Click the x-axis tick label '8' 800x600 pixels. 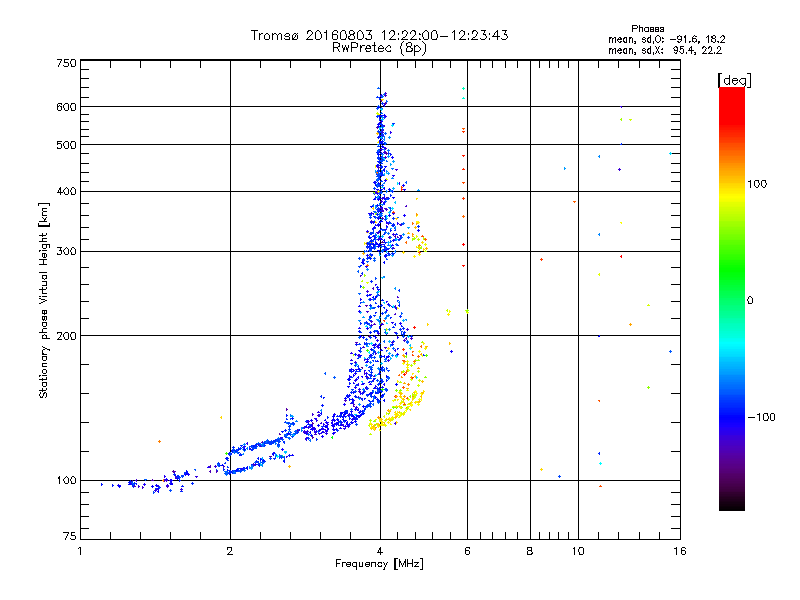point(530,551)
